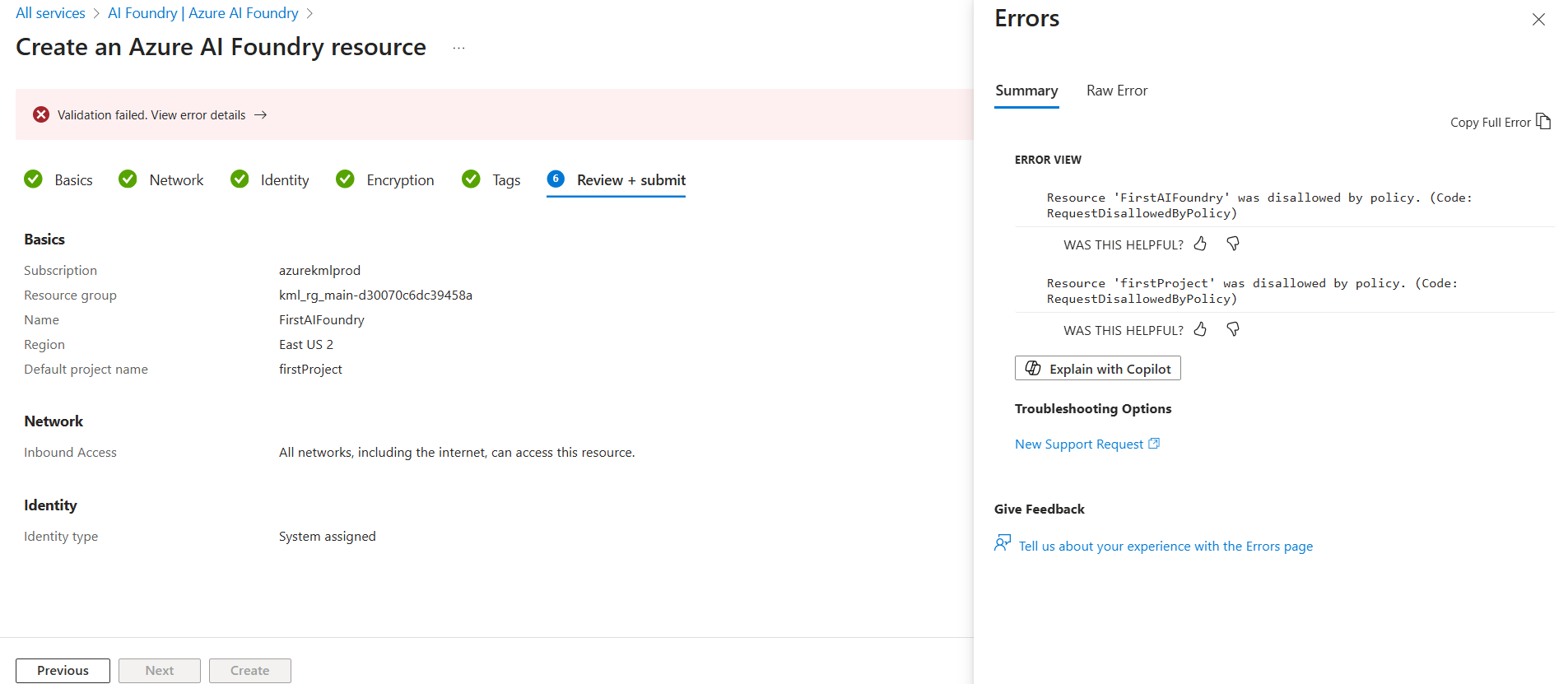Click the Errors page experience feedback link
The image size is (1568, 684).
coord(1166,547)
